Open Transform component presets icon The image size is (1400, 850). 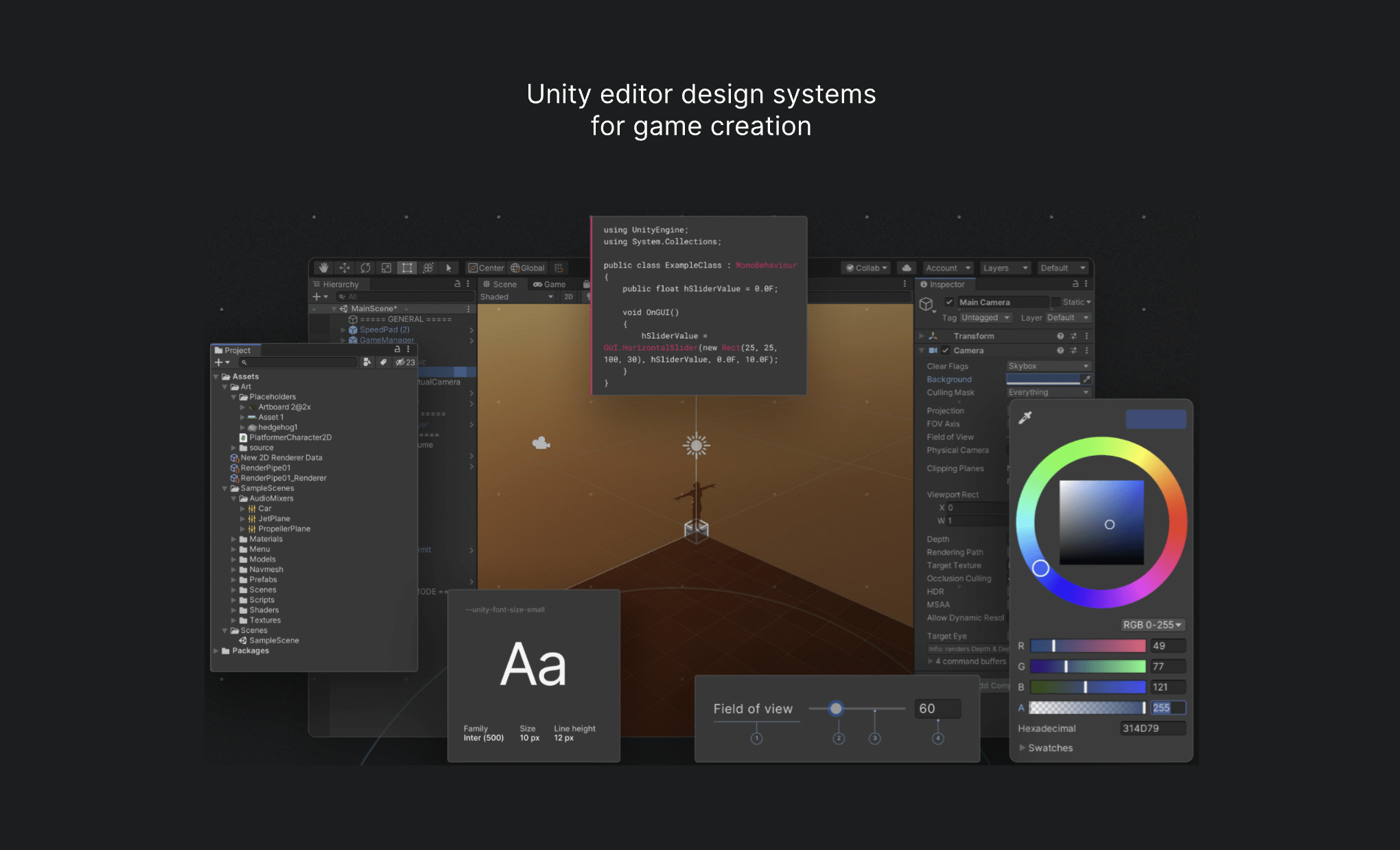pyautogui.click(x=1073, y=336)
